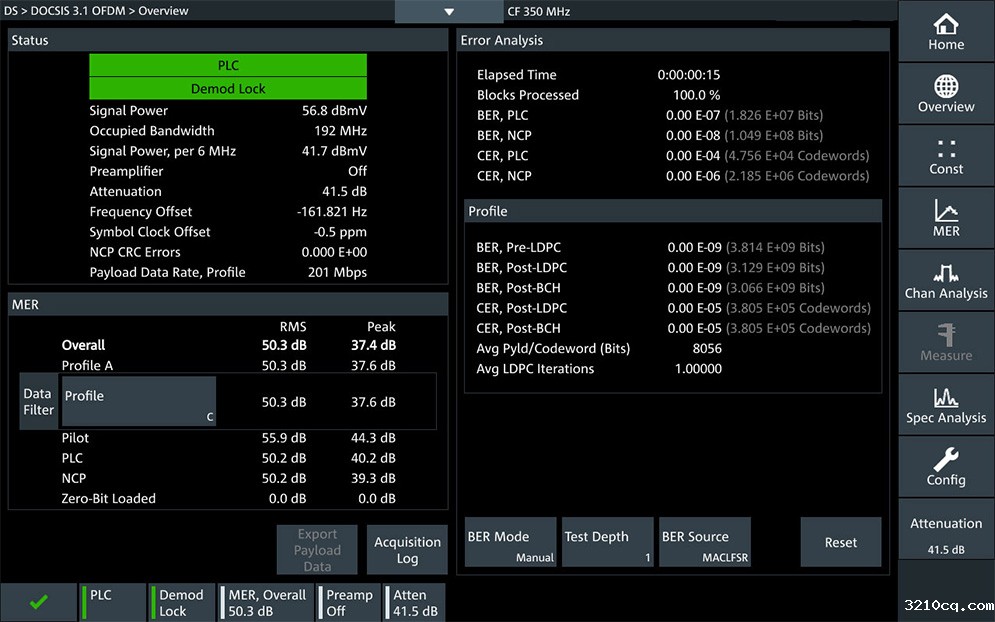995x622 pixels.
Task: Toggle BER Mode Manual setting
Action: coord(510,543)
